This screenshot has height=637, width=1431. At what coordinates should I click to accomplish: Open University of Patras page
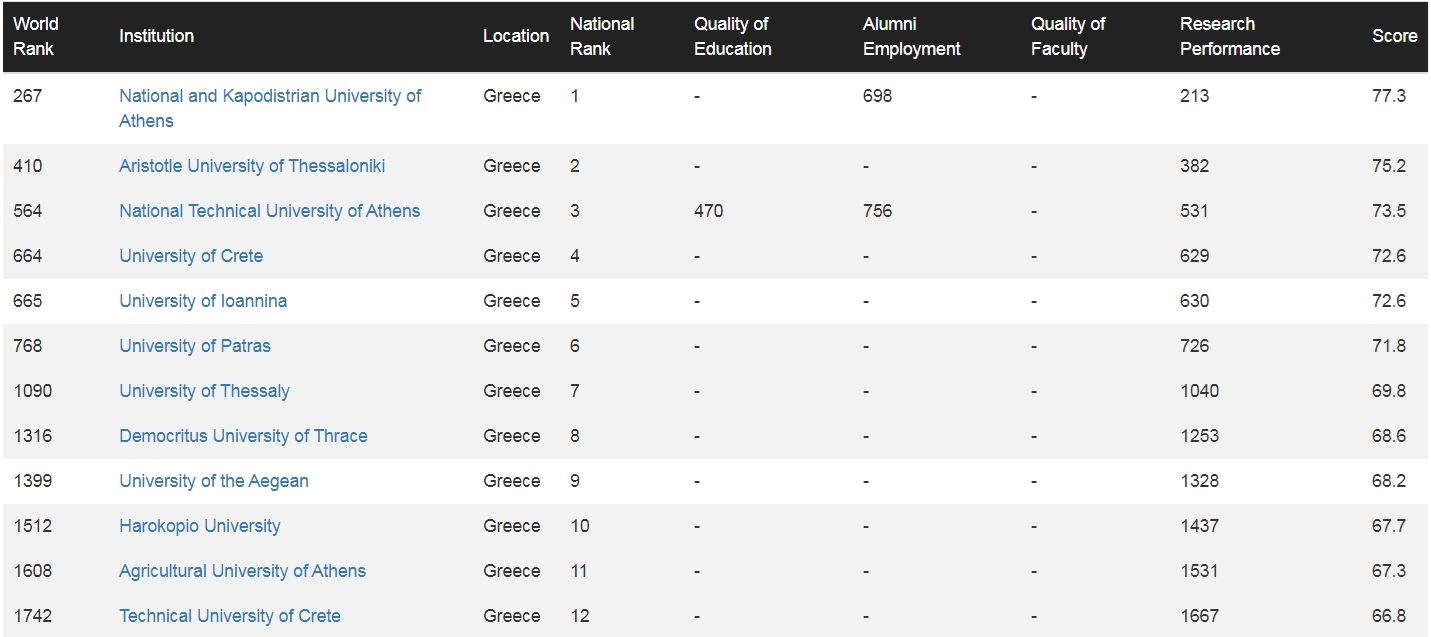(195, 346)
